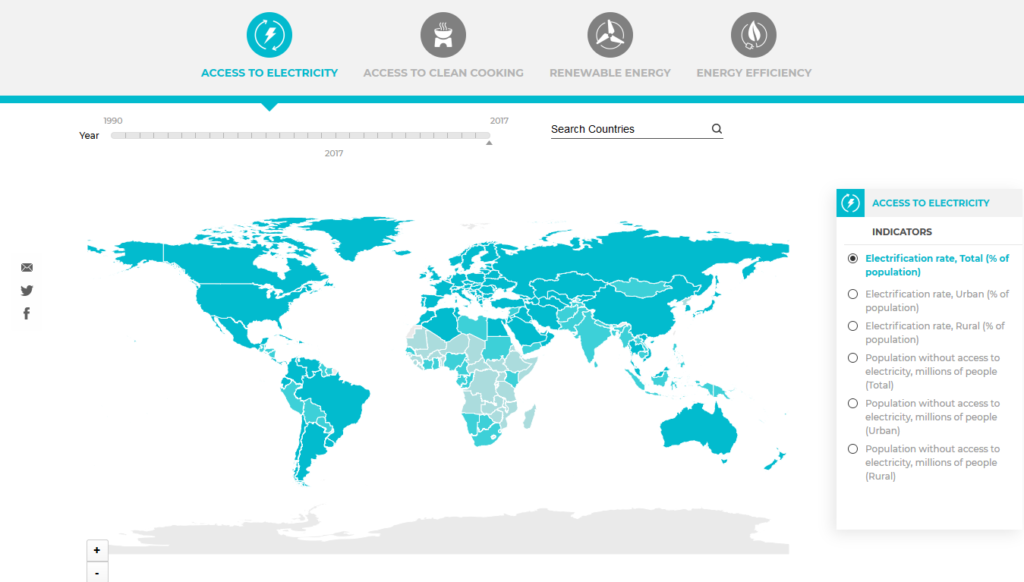1024x582 pixels.
Task: Select Electrification rate, Urban radio button
Action: coord(852,294)
